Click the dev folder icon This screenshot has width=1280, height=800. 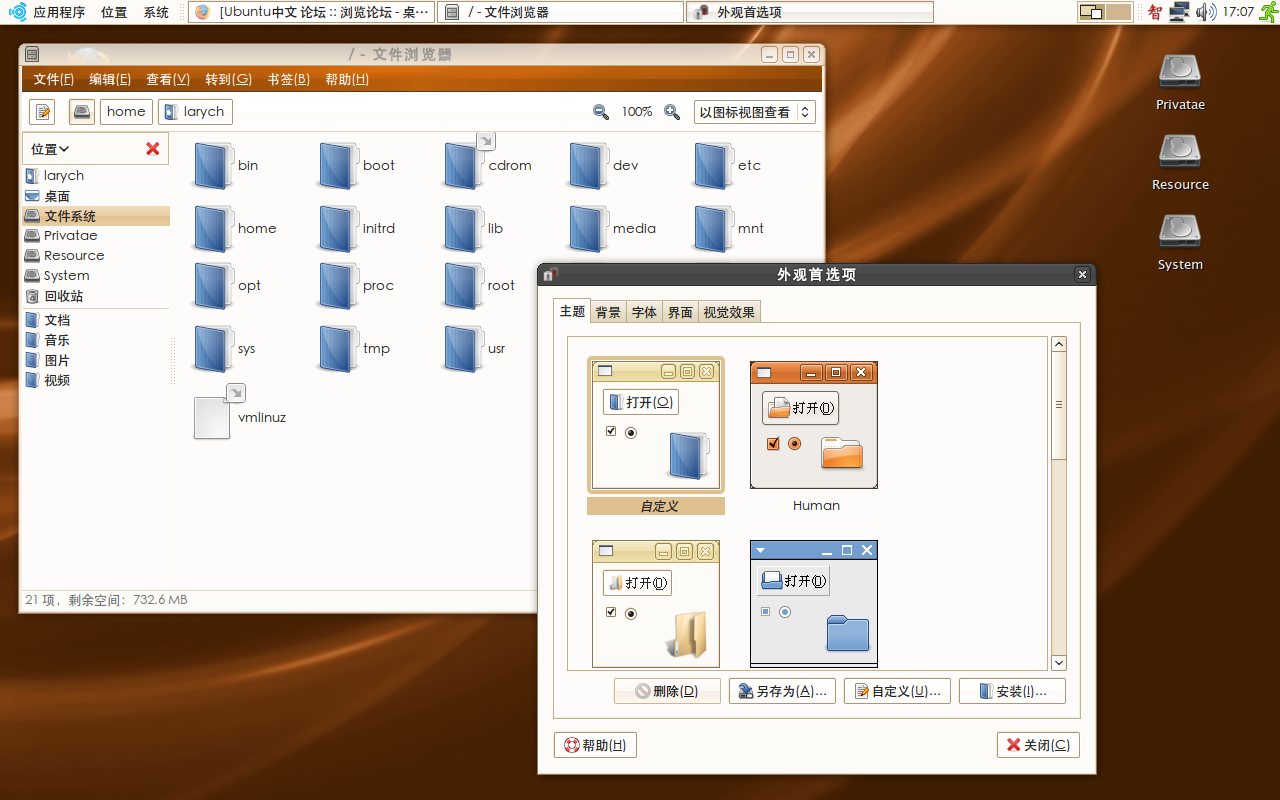pos(588,166)
